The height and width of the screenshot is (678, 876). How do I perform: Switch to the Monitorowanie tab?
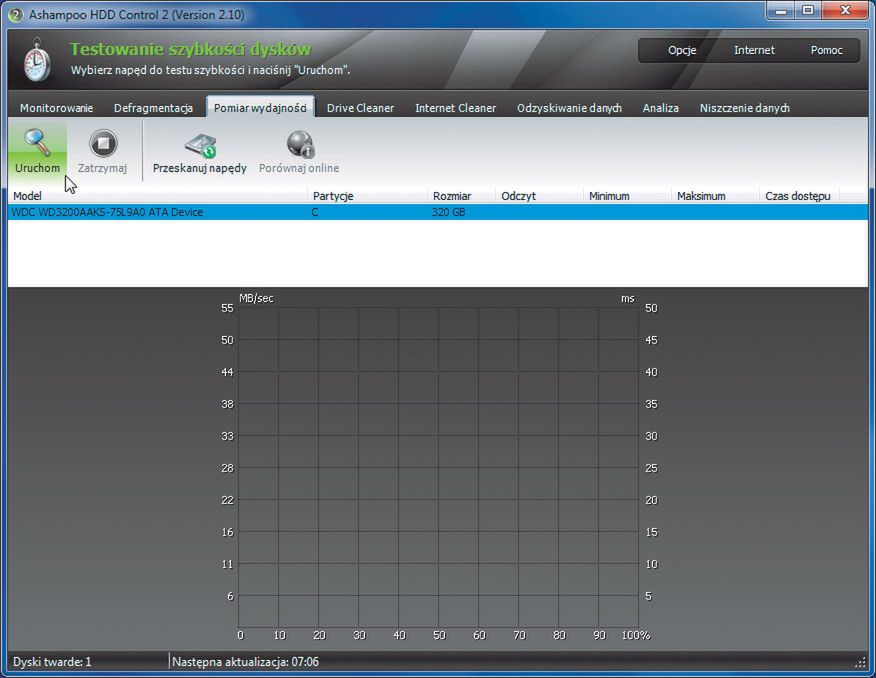(x=56, y=108)
